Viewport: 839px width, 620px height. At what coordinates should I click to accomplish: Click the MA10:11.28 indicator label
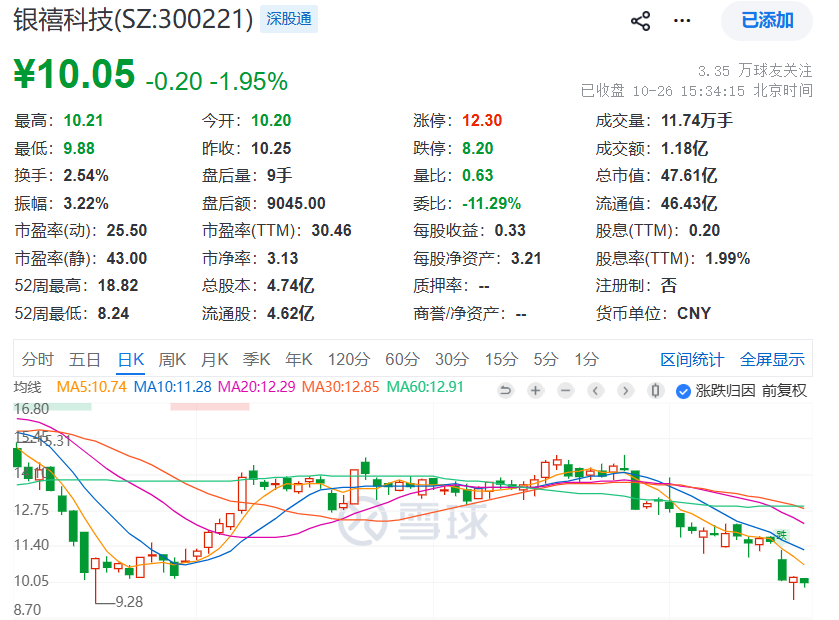click(x=172, y=387)
